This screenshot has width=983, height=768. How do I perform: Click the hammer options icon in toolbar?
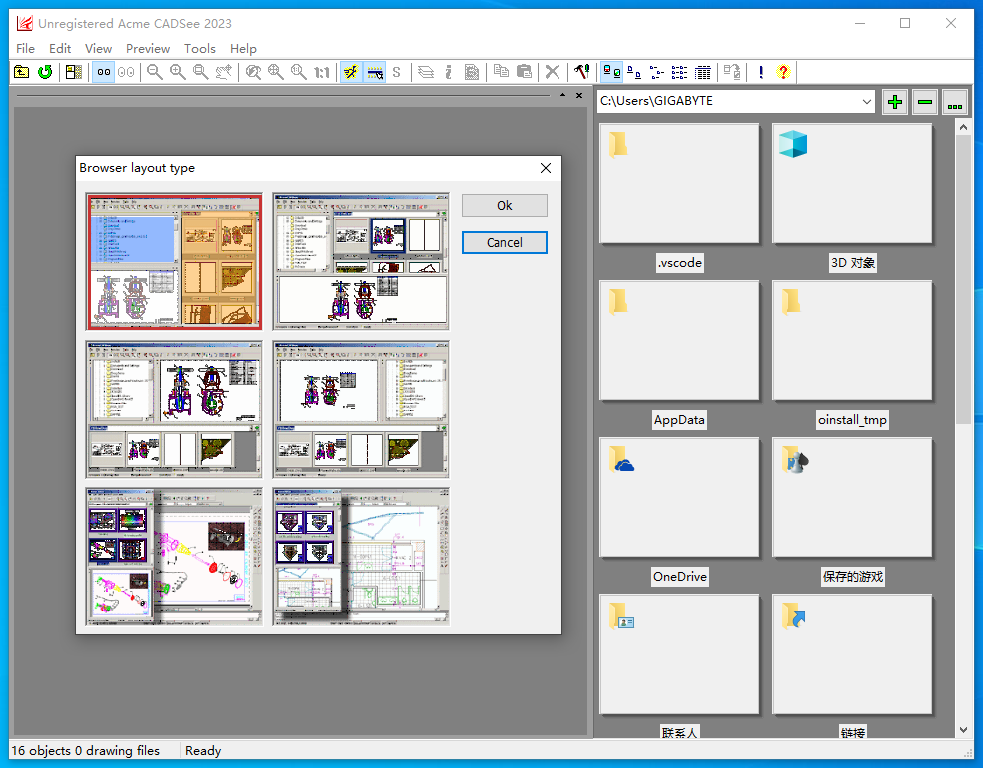coord(581,72)
